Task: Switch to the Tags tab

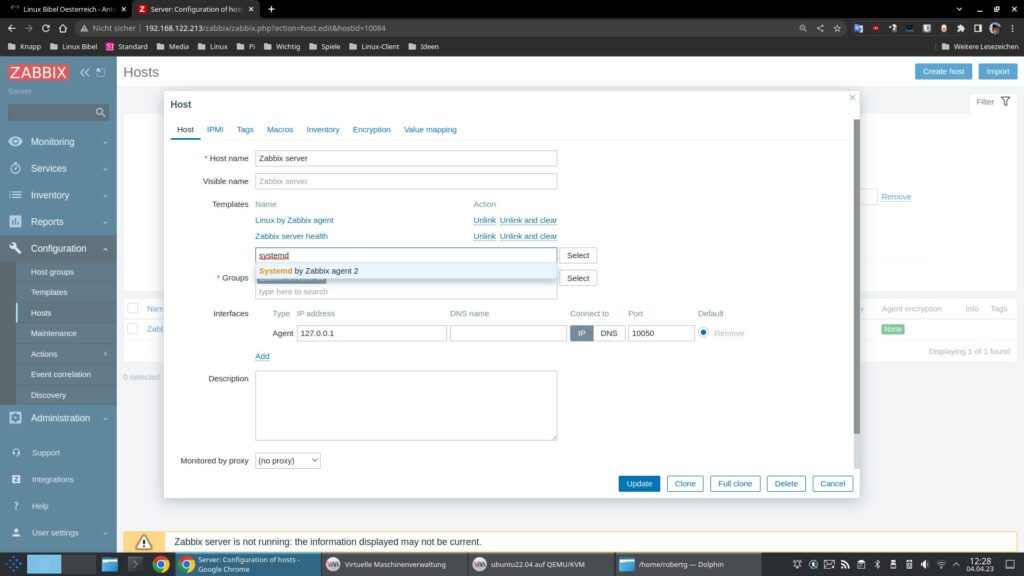Action: [x=245, y=129]
